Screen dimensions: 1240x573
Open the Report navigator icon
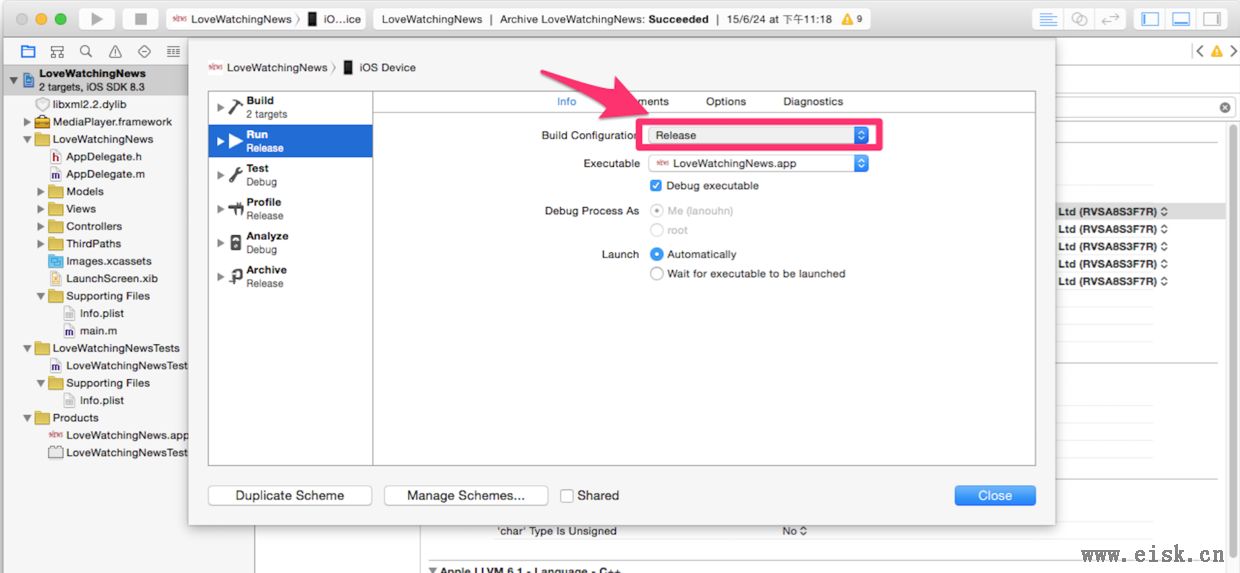tap(172, 51)
